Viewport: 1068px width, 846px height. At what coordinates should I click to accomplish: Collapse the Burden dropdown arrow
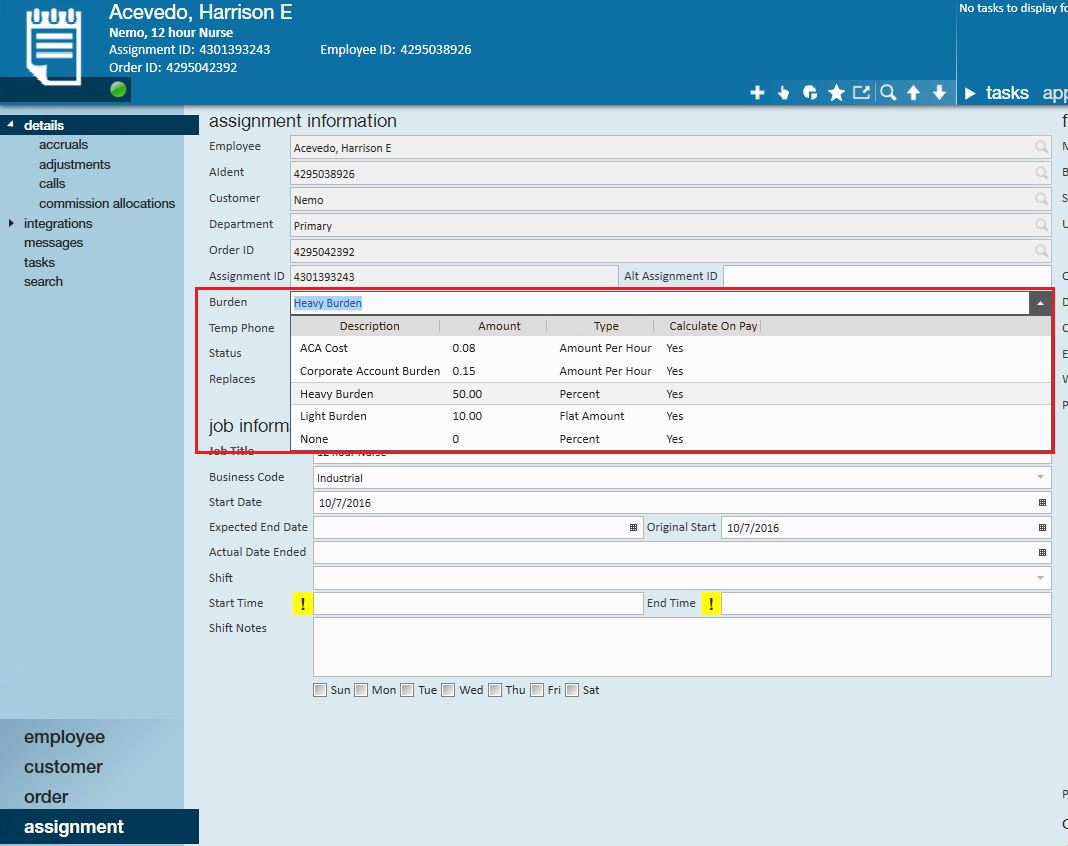click(x=1040, y=303)
